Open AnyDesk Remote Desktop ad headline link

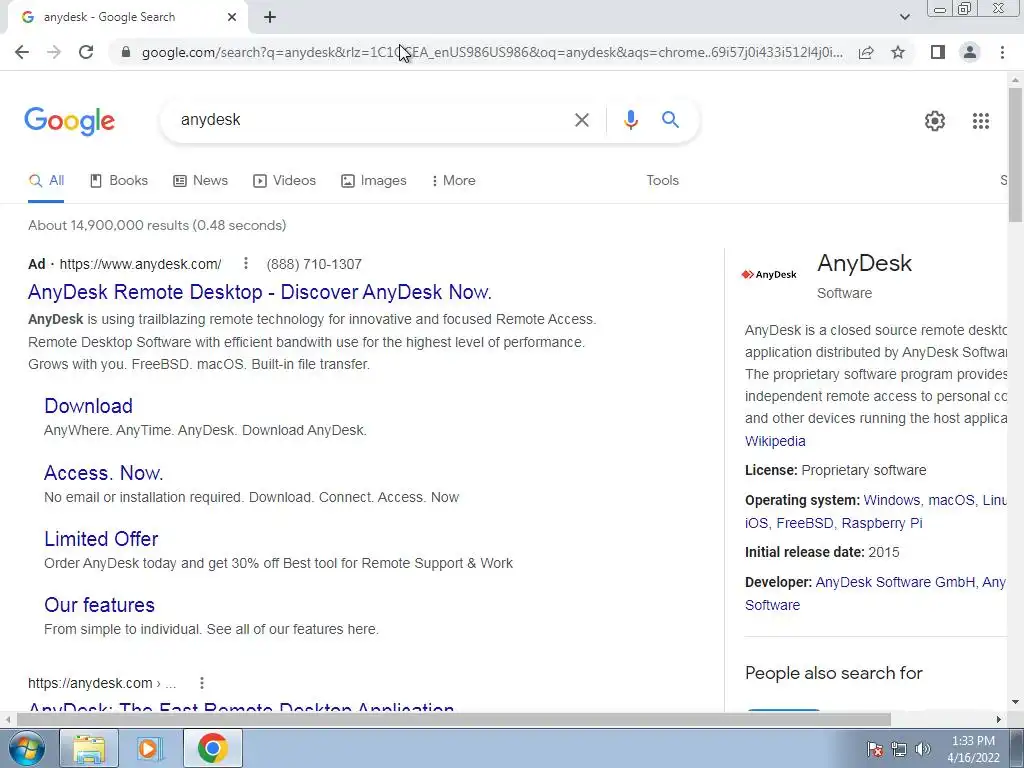[x=259, y=292]
